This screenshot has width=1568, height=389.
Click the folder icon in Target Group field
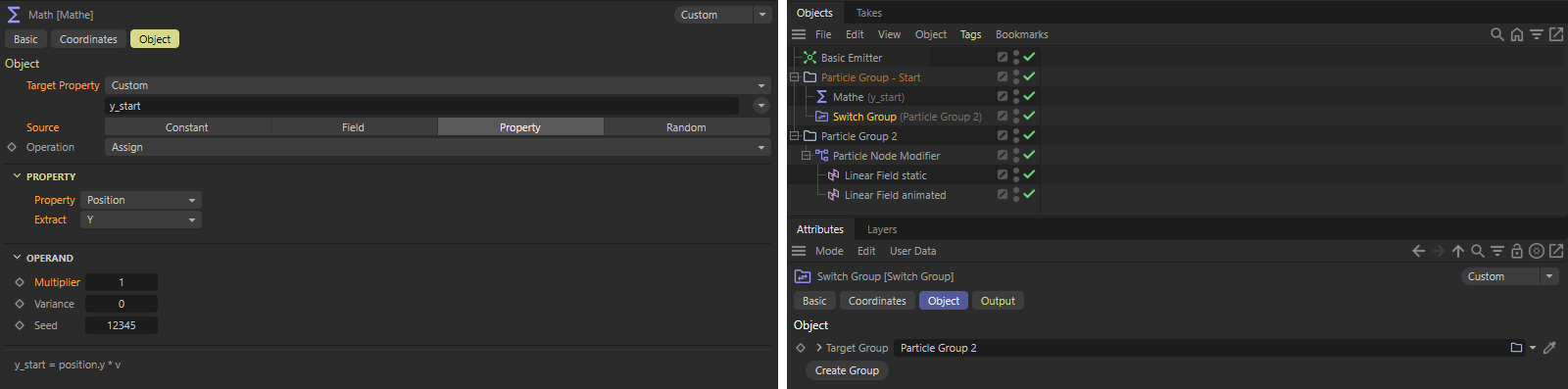(x=1516, y=348)
